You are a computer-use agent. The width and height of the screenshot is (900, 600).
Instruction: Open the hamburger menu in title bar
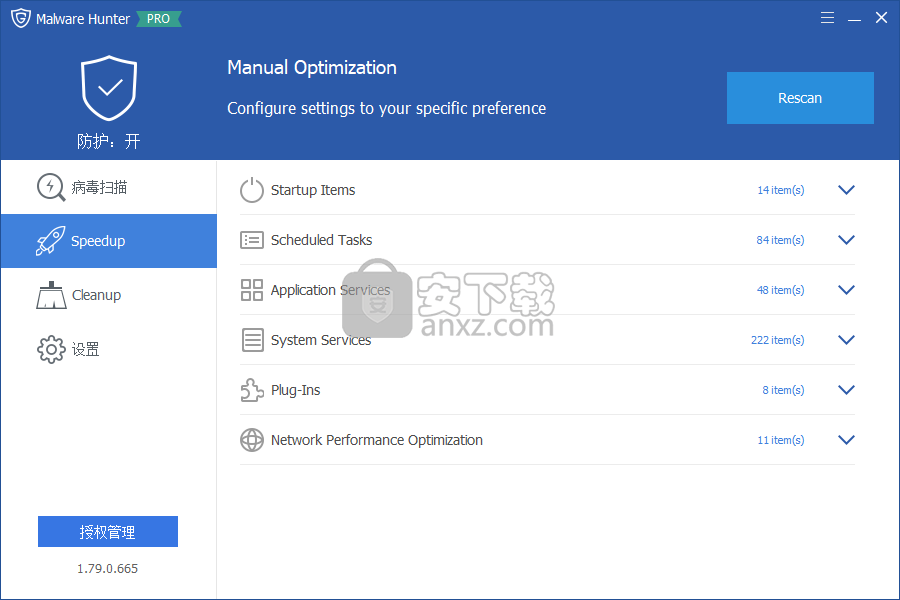[827, 18]
